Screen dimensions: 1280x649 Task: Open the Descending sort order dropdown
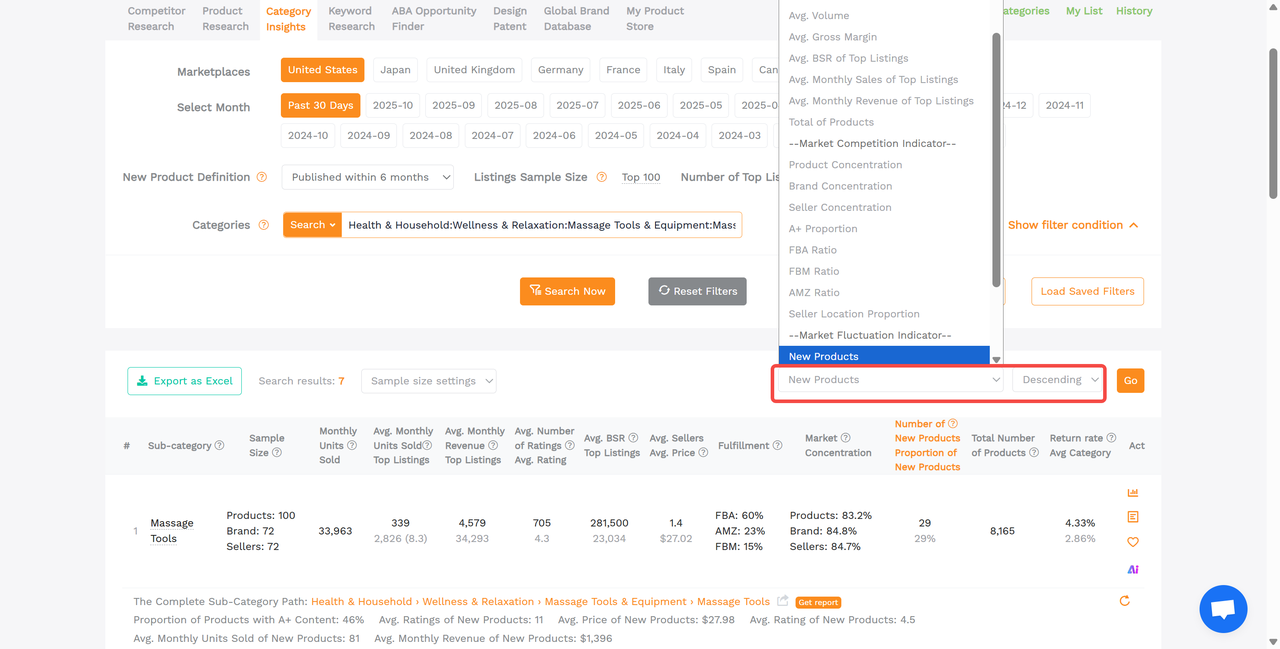coord(1057,379)
